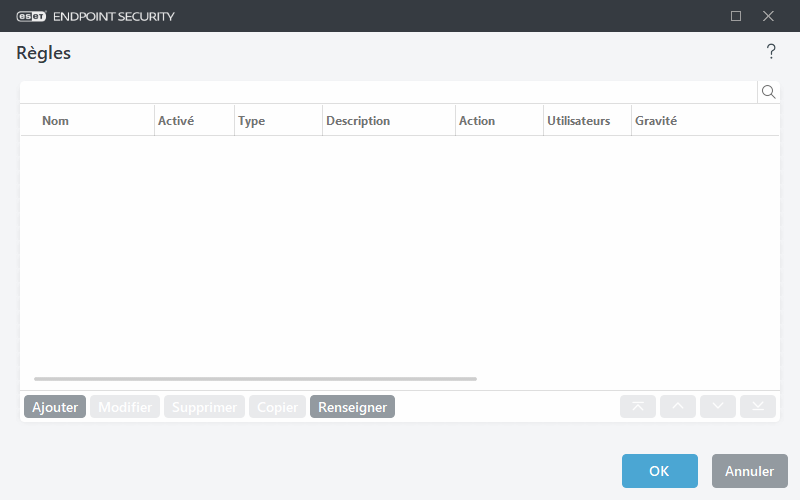
Task: Move rule to bottom arrow button
Action: (758, 406)
